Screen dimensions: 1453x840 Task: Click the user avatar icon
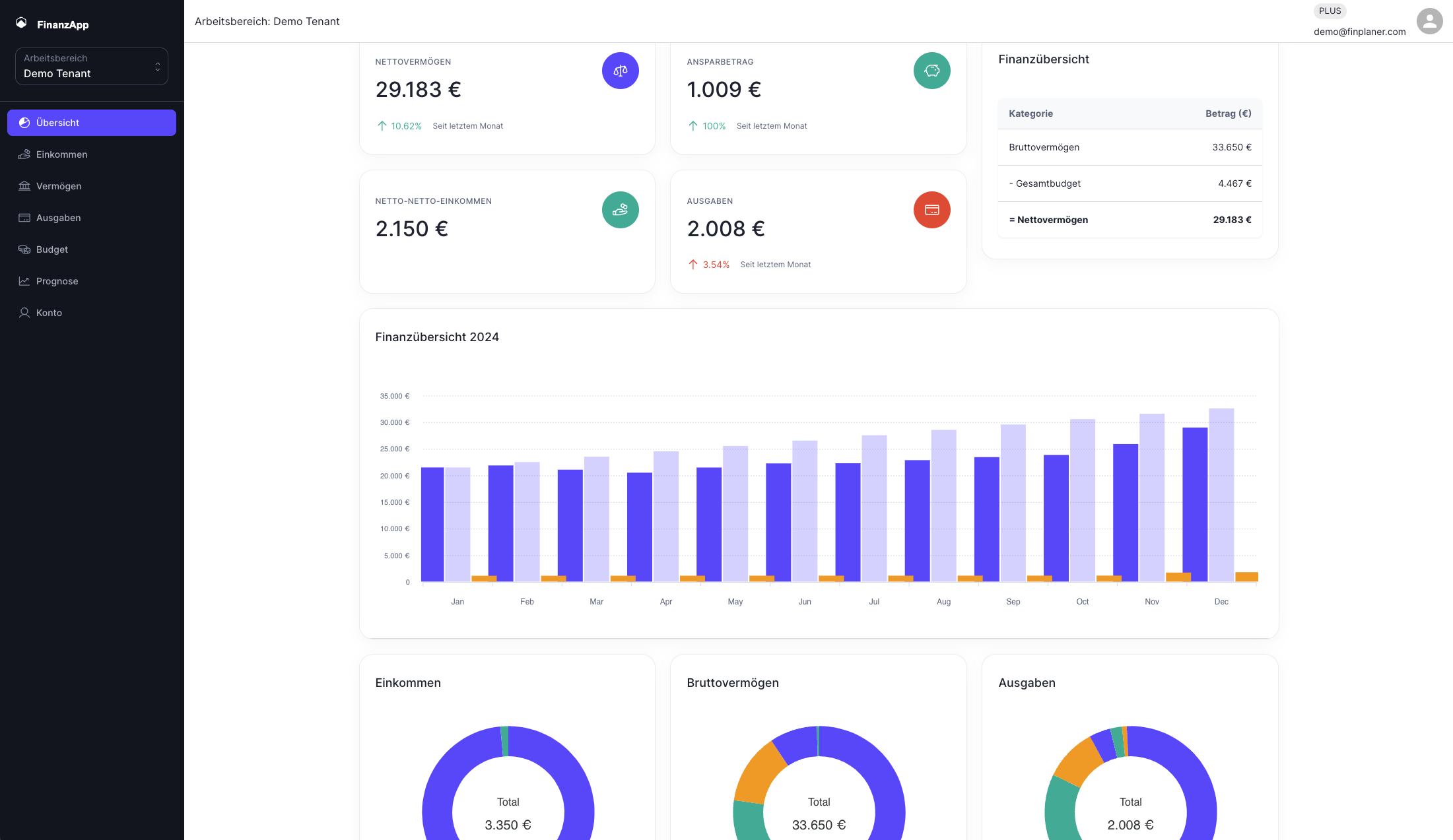(1429, 21)
